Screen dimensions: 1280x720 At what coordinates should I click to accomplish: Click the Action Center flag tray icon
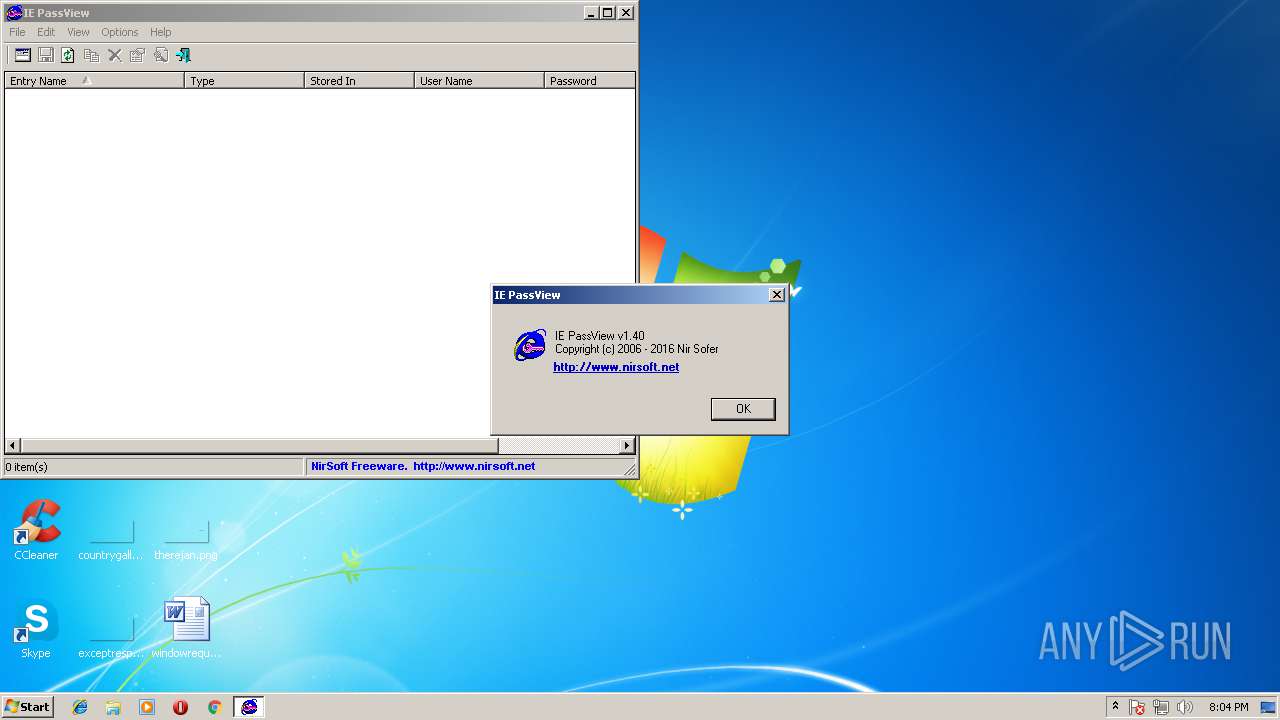tap(1137, 707)
